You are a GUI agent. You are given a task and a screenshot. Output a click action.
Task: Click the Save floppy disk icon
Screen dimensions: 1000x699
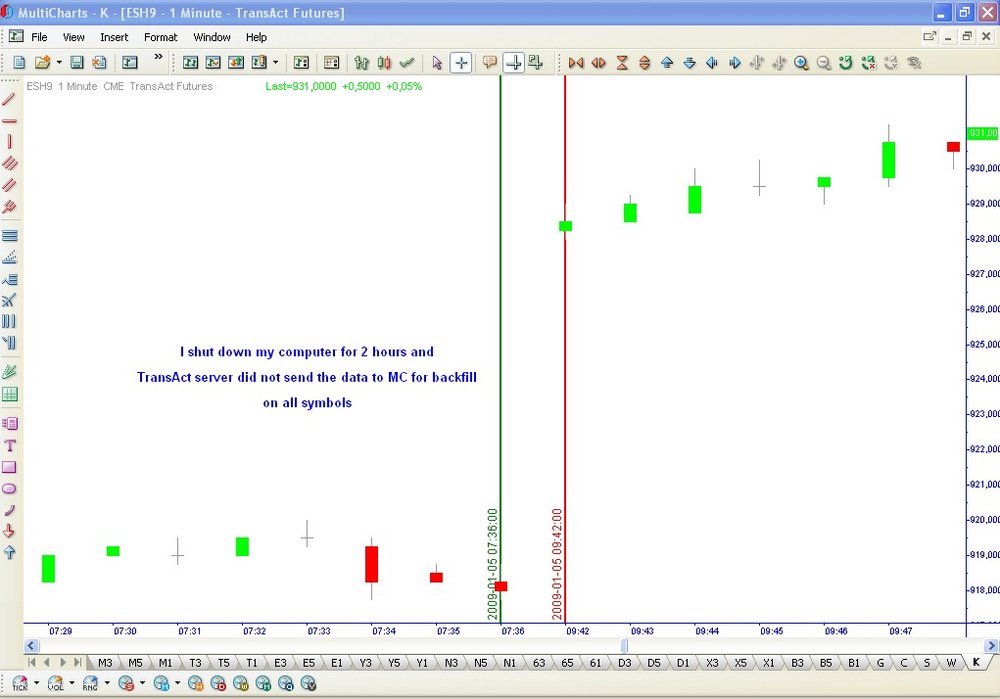[x=77, y=63]
